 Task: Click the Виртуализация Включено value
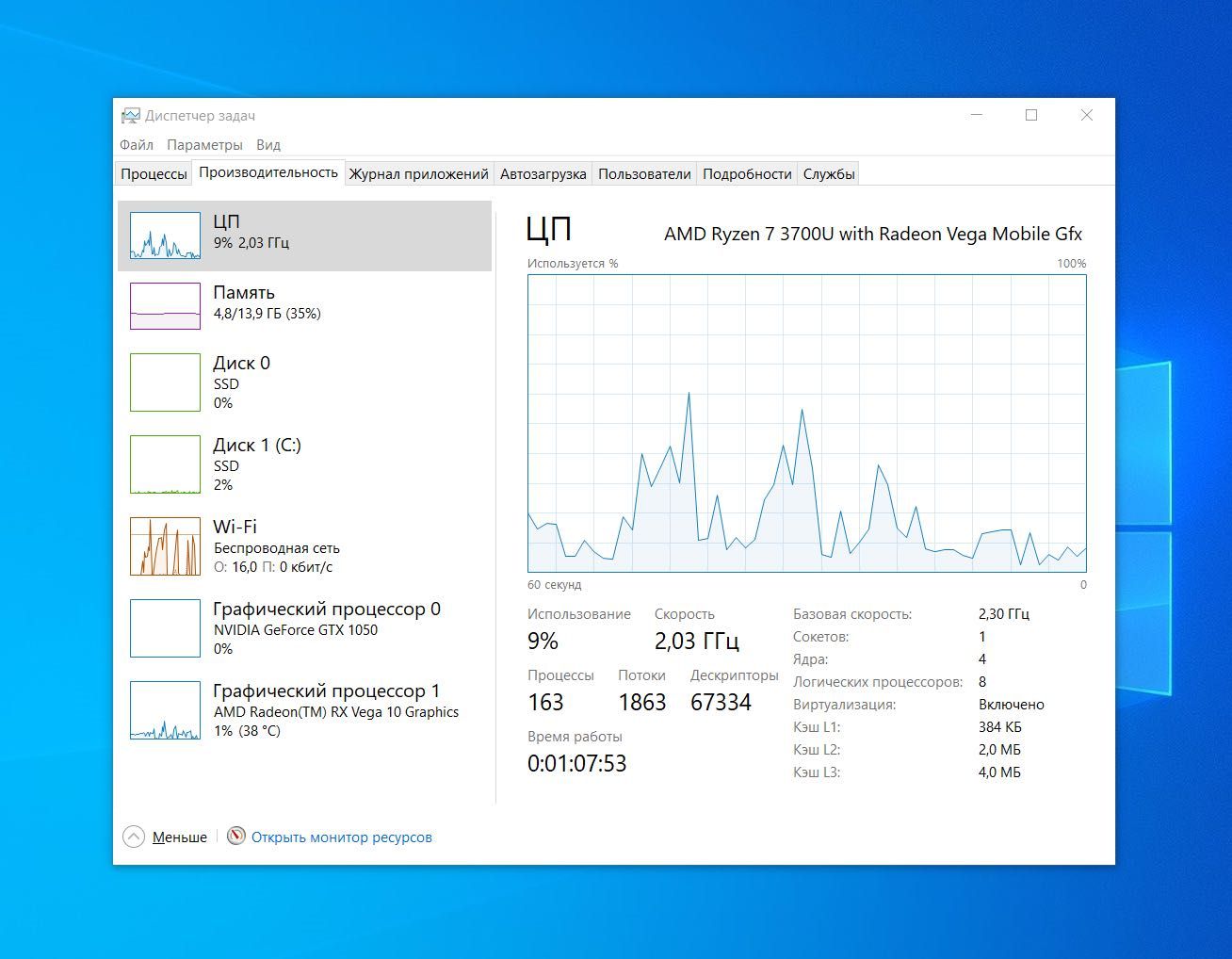1012,704
